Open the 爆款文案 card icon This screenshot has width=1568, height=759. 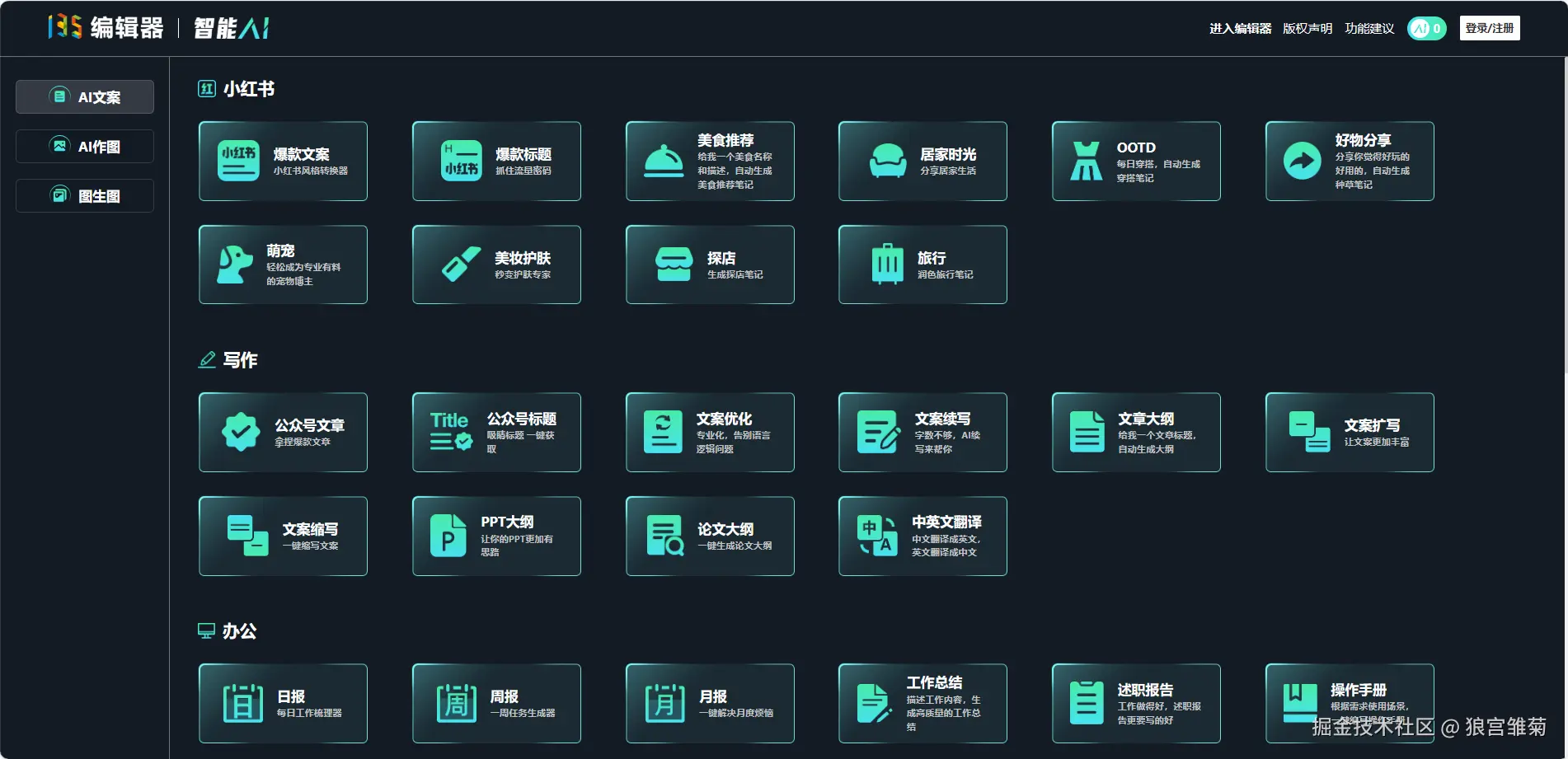coord(238,161)
